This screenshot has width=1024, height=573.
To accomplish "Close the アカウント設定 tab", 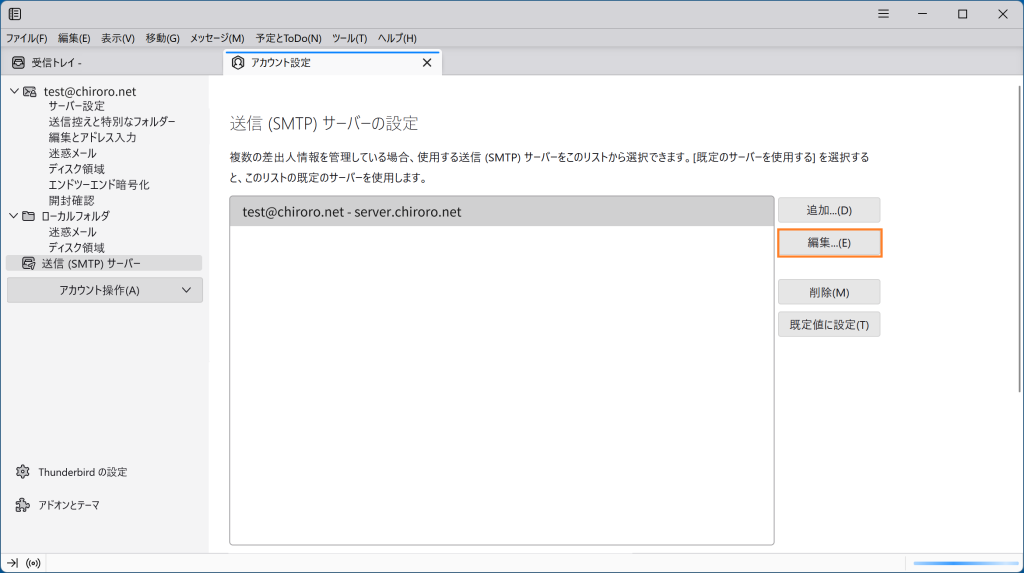I will tap(427, 63).
